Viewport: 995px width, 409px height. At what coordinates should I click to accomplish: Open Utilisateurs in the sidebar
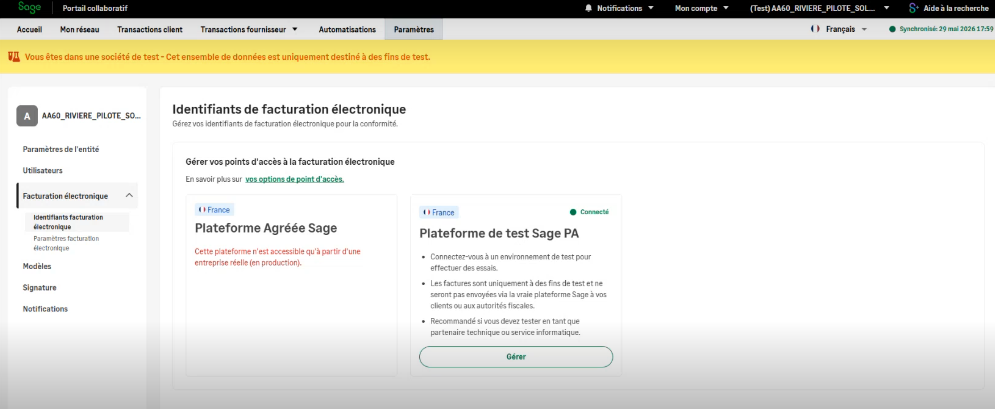43,171
